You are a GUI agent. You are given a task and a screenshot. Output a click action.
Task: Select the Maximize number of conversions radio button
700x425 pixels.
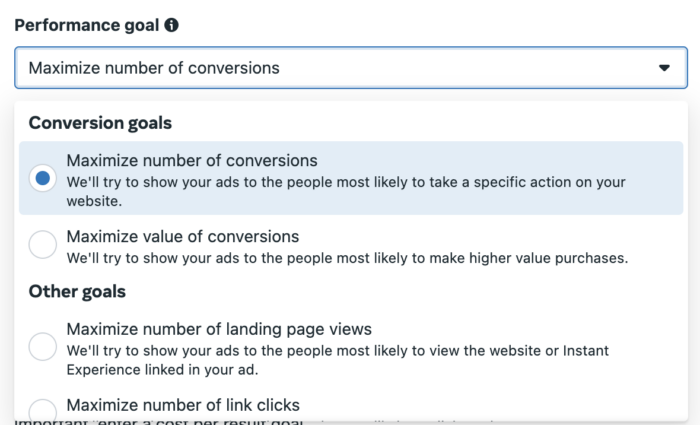pos(42,178)
